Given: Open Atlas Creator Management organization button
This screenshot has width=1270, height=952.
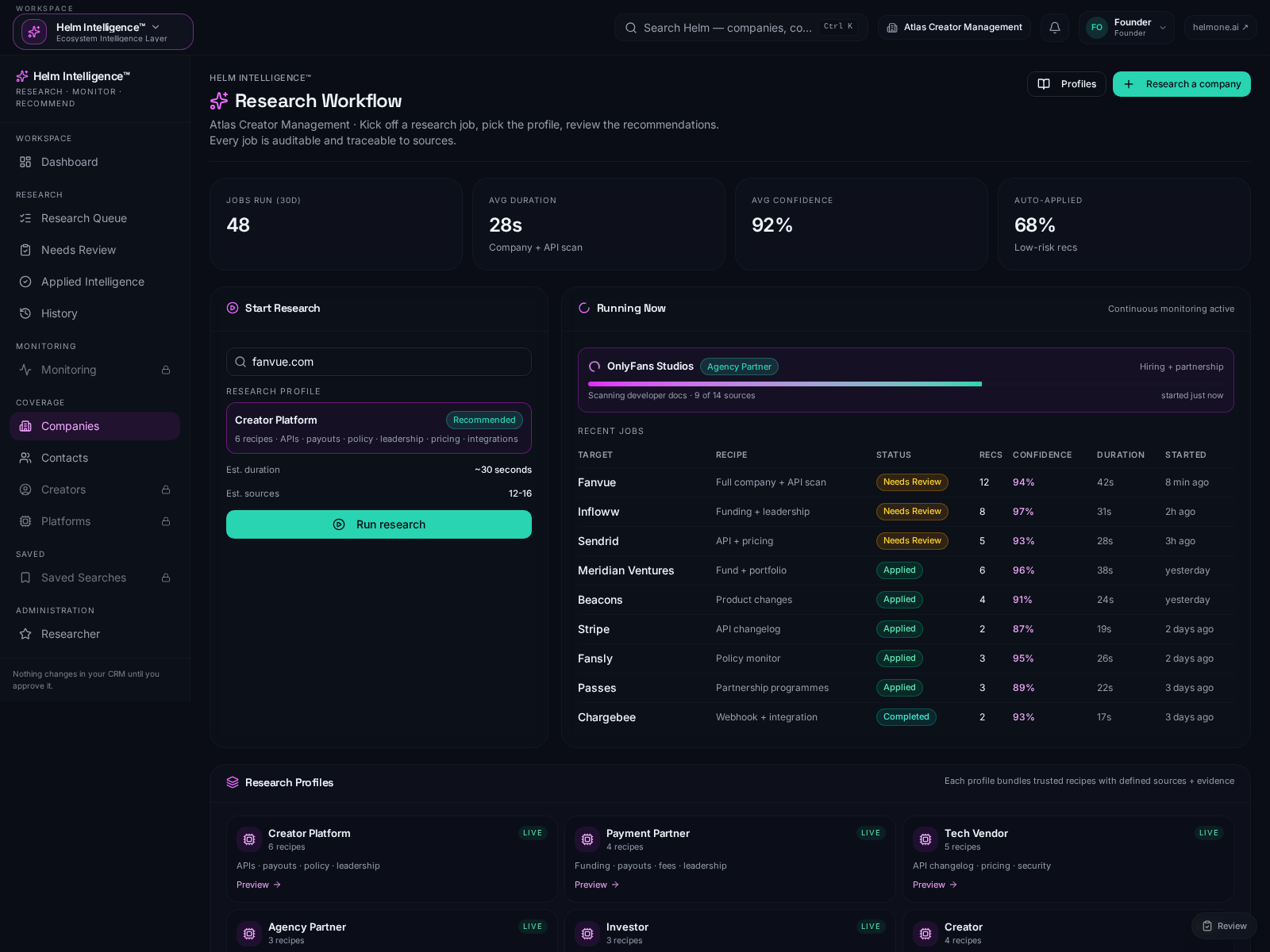Looking at the screenshot, I should pos(954,28).
